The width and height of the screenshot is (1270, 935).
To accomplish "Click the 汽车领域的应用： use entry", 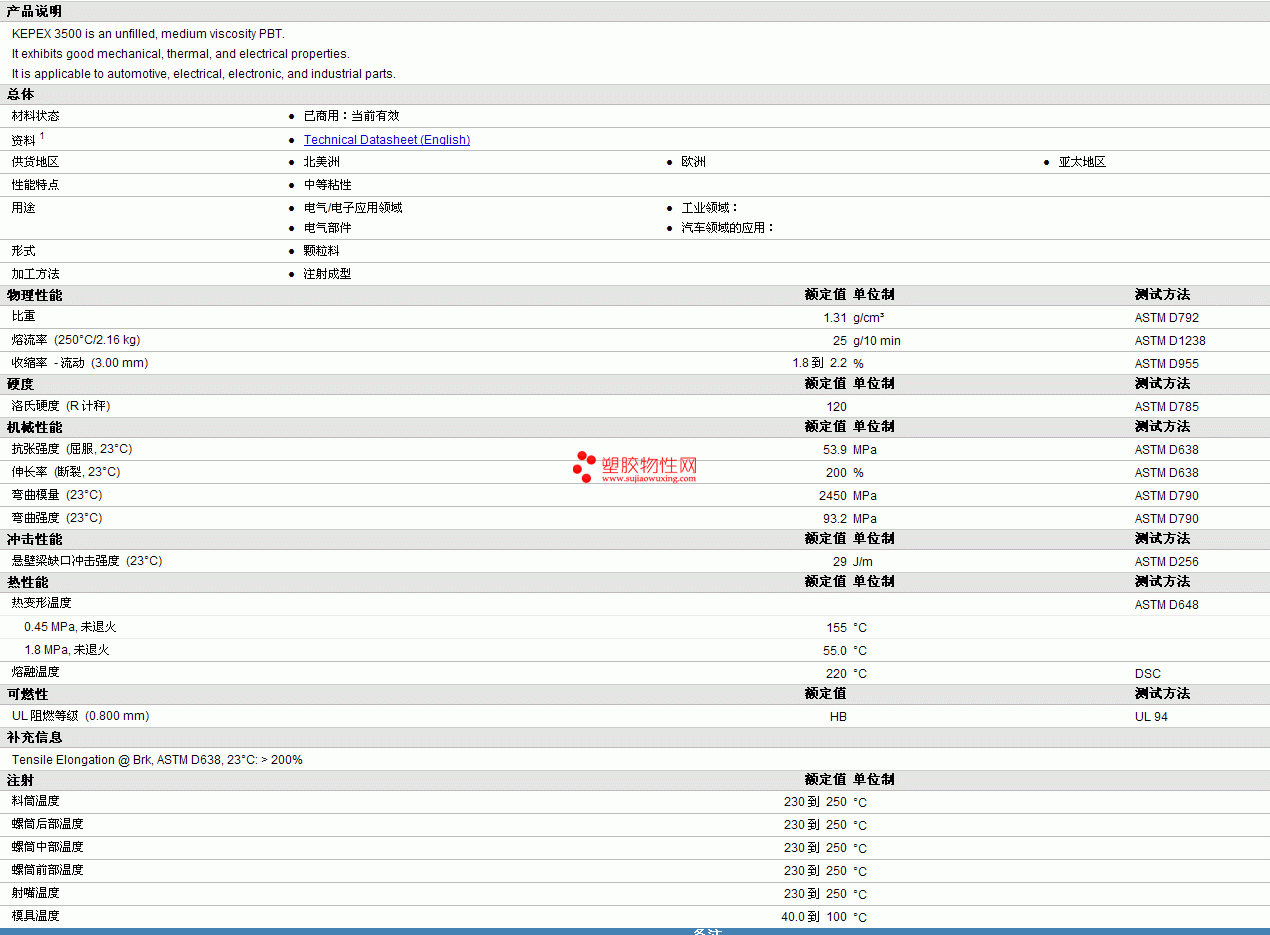I will pyautogui.click(x=728, y=228).
